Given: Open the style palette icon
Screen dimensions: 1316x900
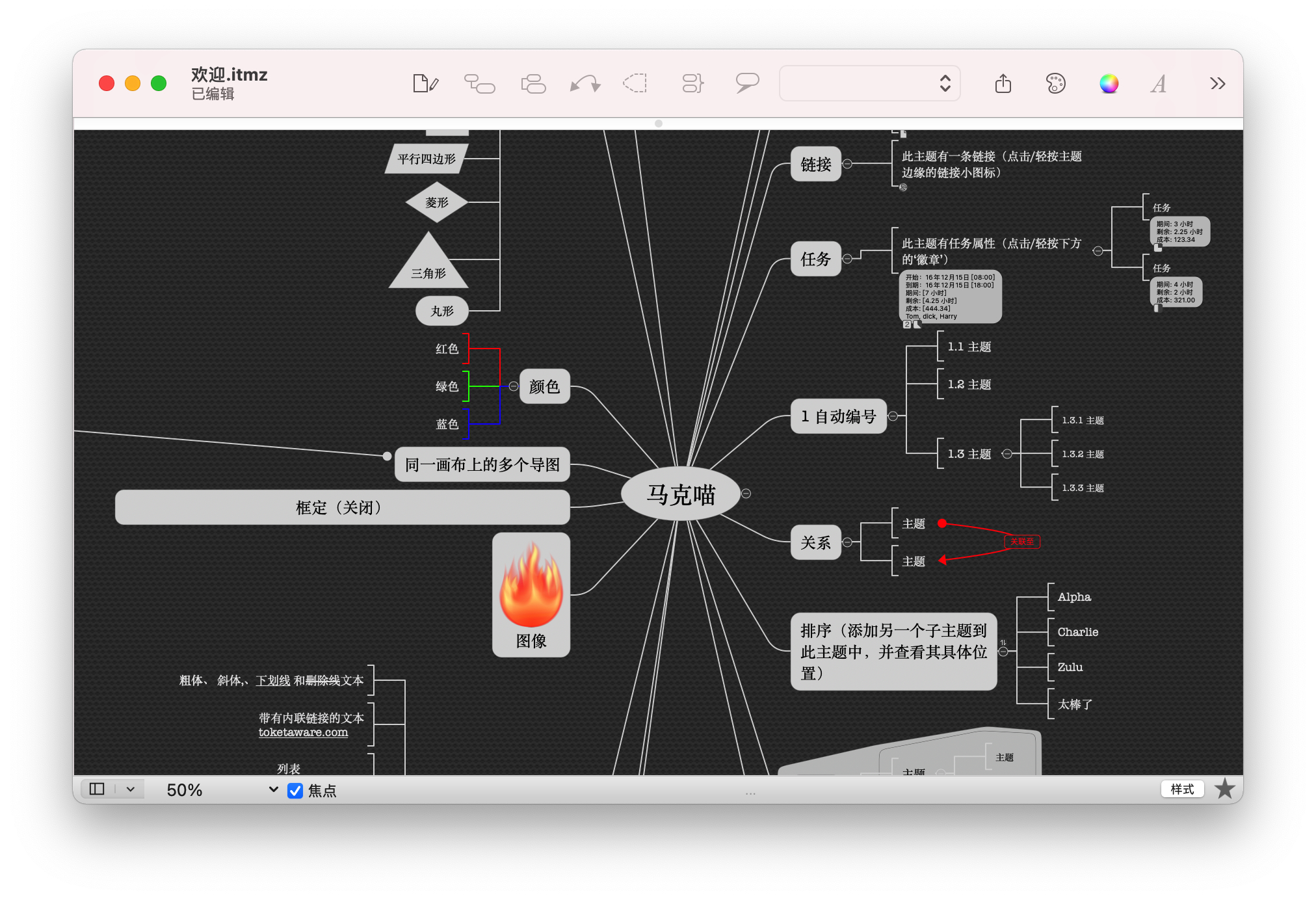Looking at the screenshot, I should [1056, 83].
